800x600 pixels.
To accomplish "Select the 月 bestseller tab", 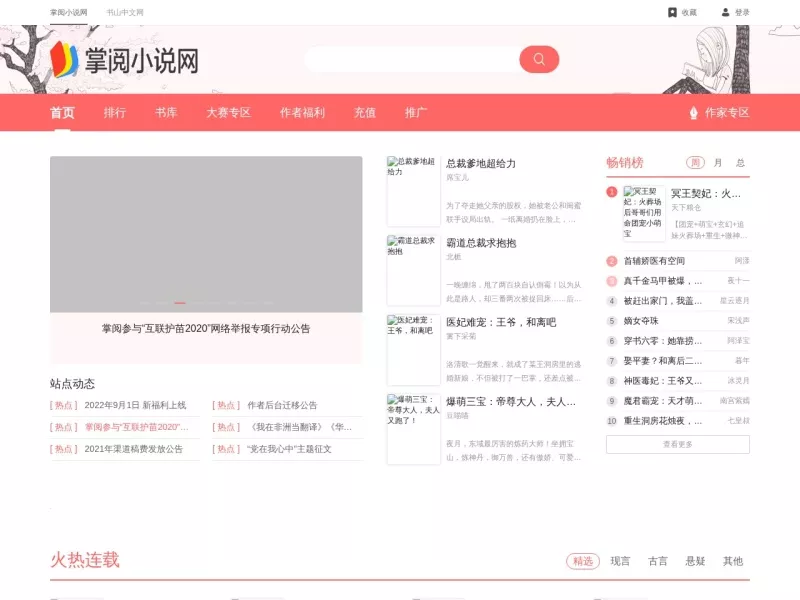I will [x=717, y=163].
